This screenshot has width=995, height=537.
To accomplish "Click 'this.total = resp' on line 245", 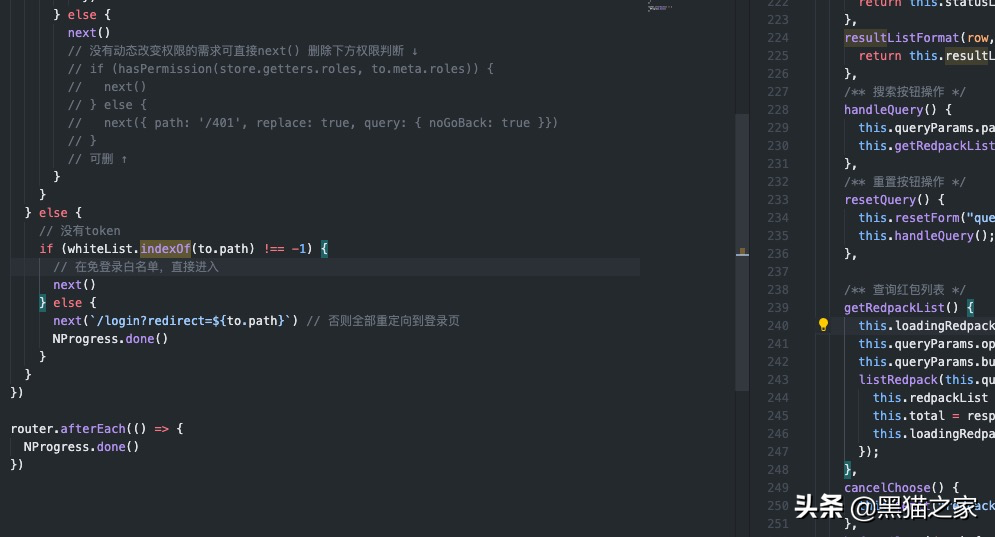I will 933,416.
